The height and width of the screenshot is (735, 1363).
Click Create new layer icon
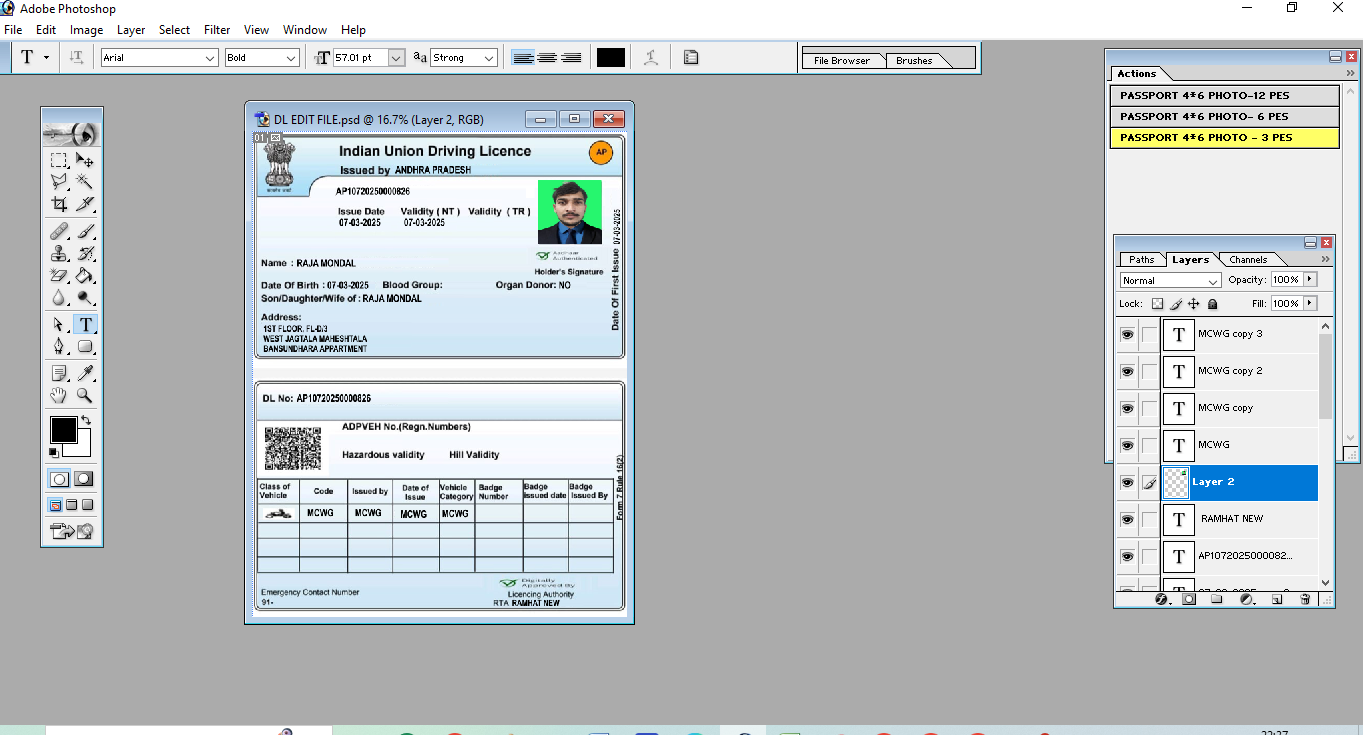coord(1277,599)
